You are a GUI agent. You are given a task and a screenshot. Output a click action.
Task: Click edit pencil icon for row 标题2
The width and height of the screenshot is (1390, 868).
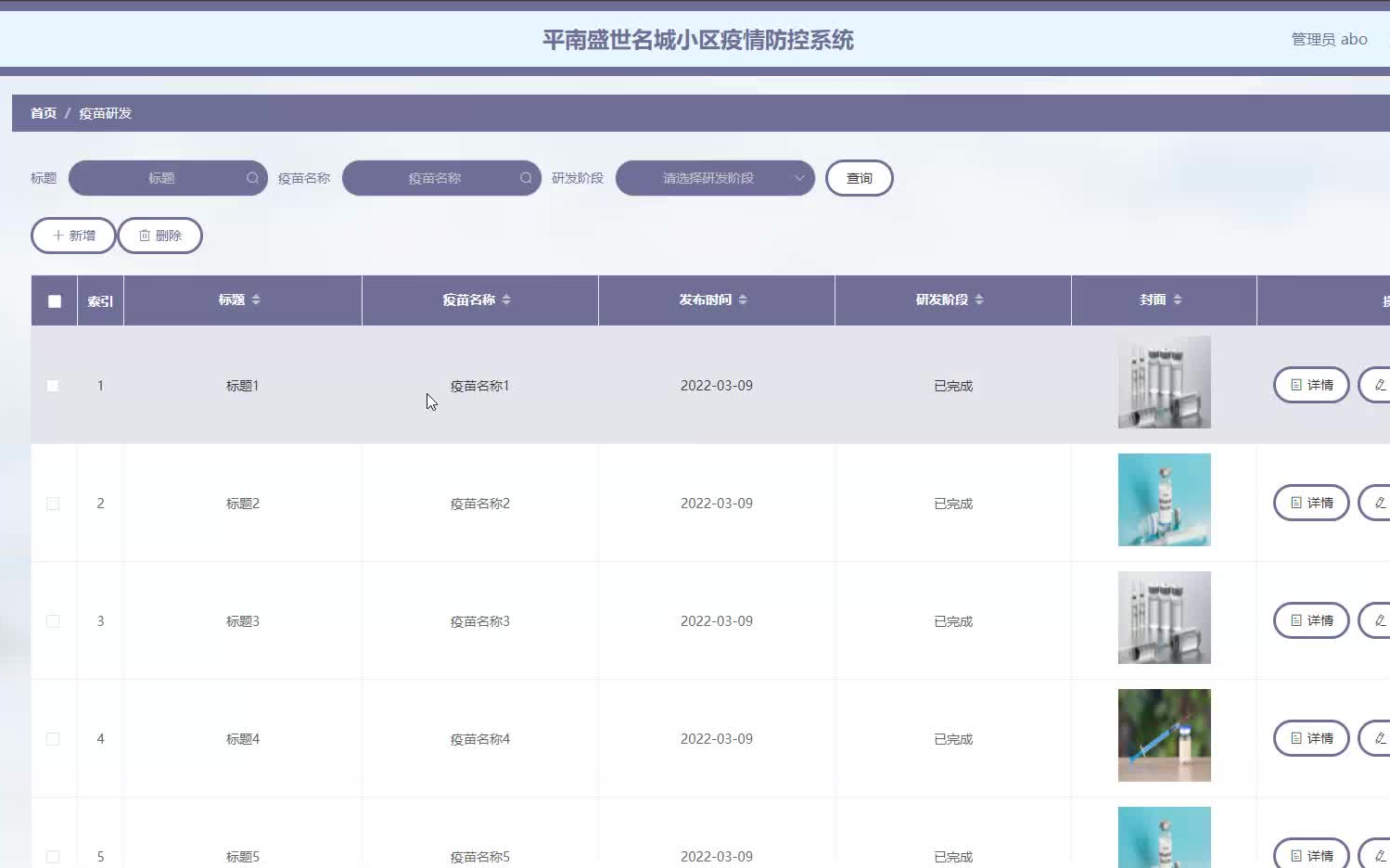pos(1380,503)
